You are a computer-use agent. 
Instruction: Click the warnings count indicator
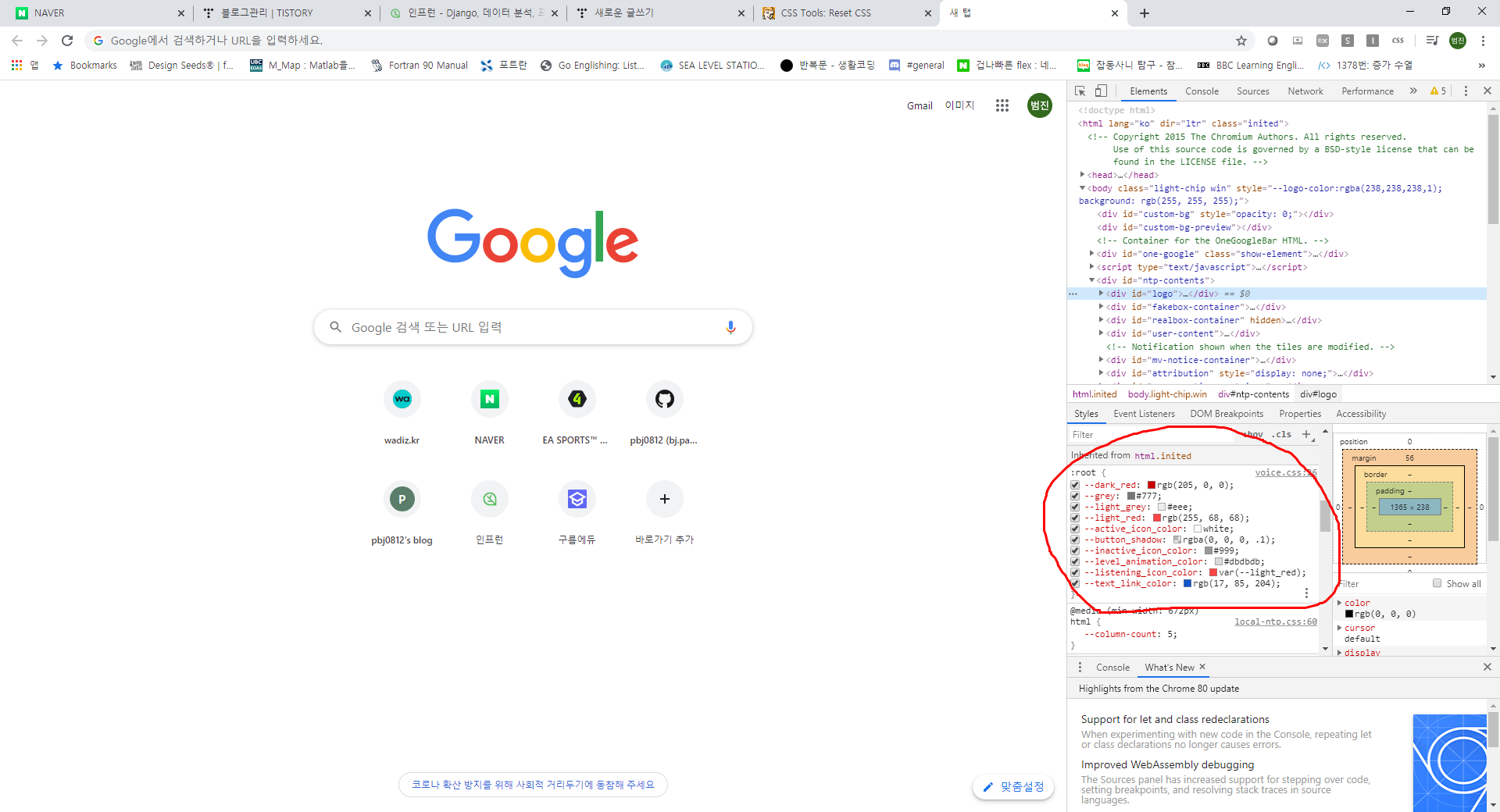[x=1438, y=91]
